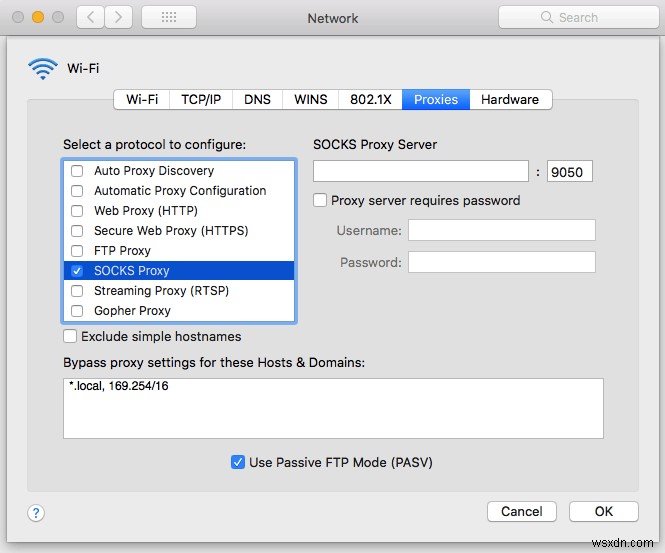Enable Automatic Proxy Configuration checkbox

point(77,191)
